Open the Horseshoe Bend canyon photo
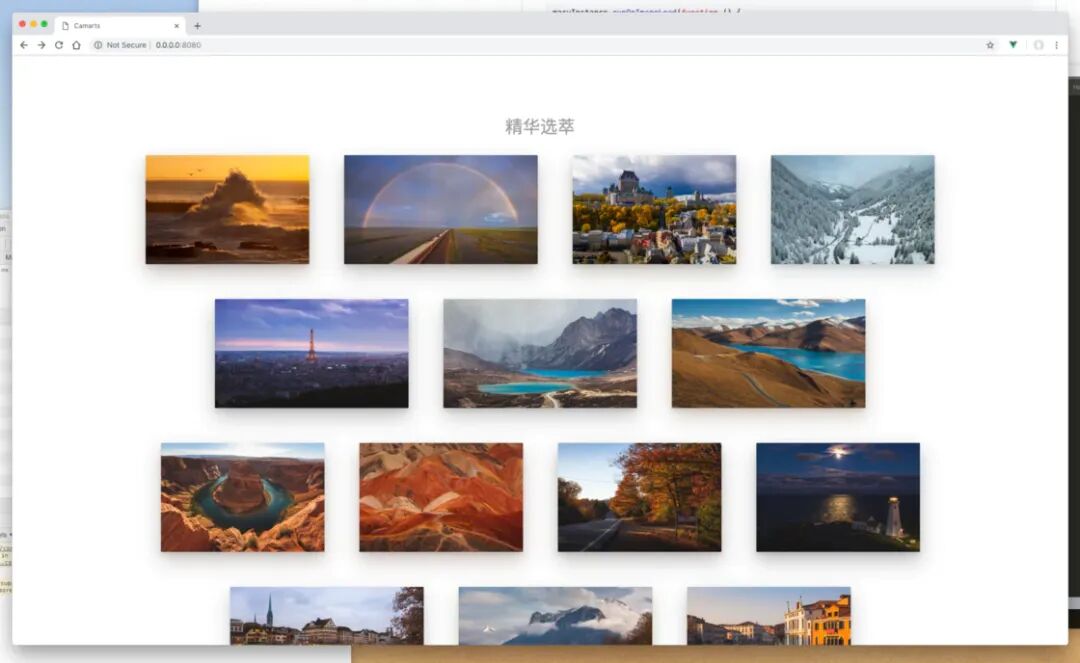Viewport: 1080px width, 663px height. 242,497
